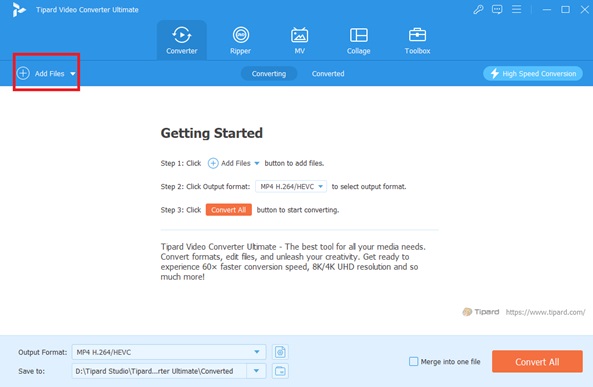This screenshot has height=387, width=593.
Task: Expand the Add Files dropdown arrow in toolbar
Action: pyautogui.click(x=73, y=74)
